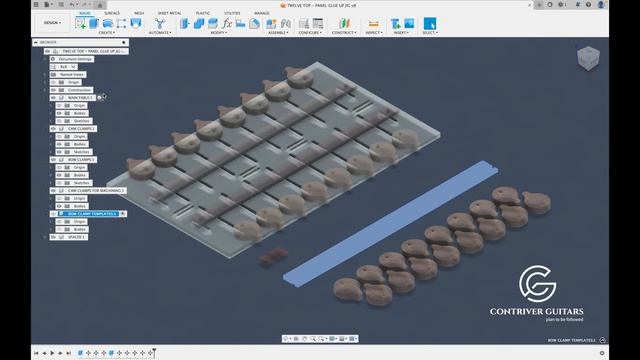Click the Undo arrow icon

point(72,5)
